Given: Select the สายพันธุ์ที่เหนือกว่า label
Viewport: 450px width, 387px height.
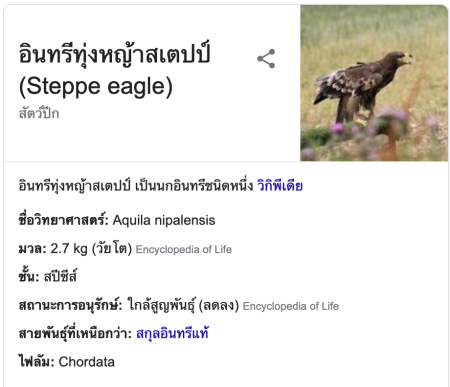Looking at the screenshot, I should tap(75, 333).
